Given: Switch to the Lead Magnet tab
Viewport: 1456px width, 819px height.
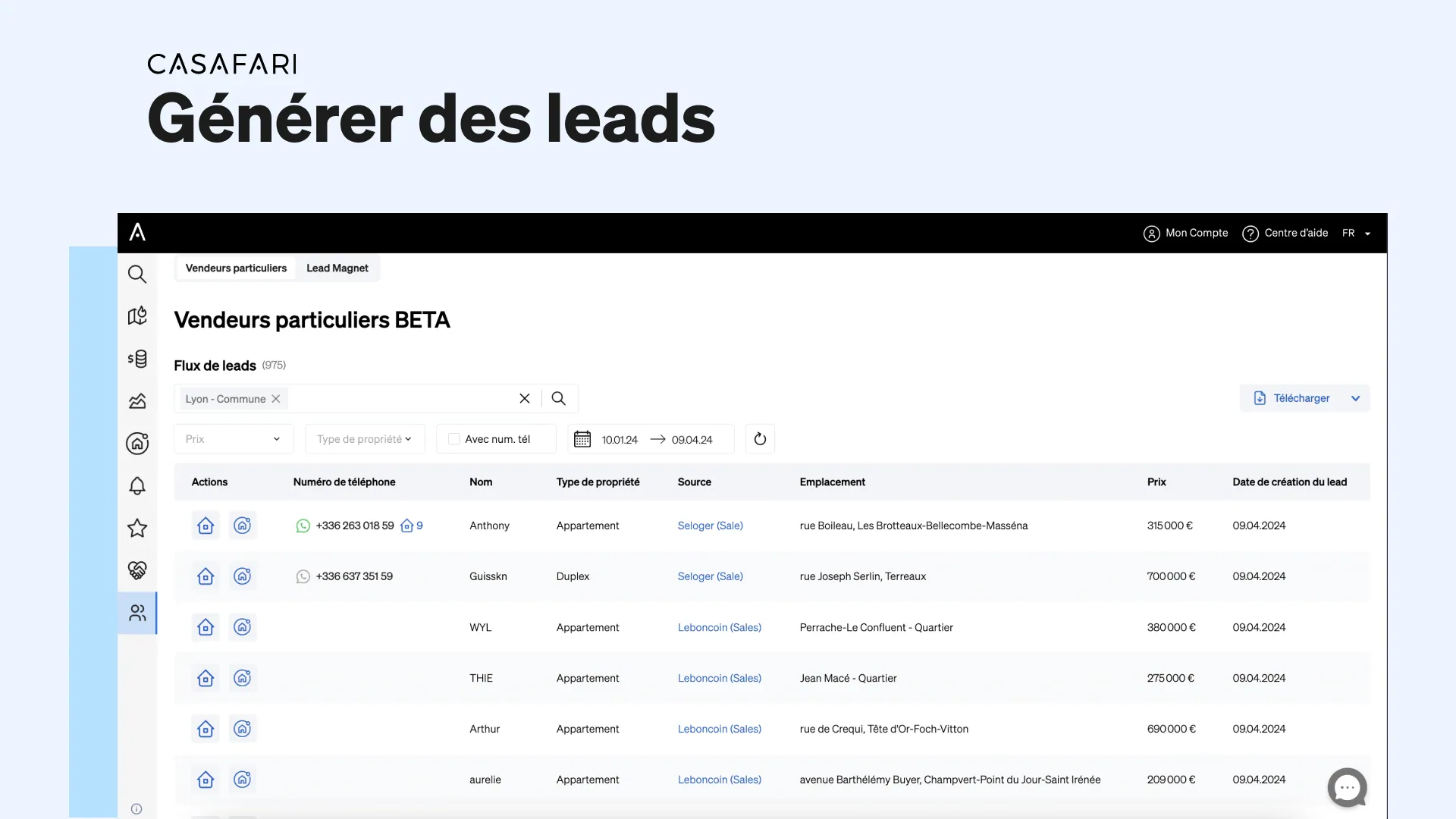Looking at the screenshot, I should [x=337, y=268].
